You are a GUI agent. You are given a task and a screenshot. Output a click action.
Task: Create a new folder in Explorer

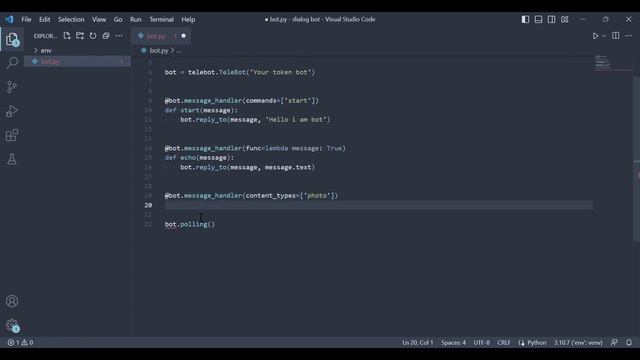[x=80, y=36]
